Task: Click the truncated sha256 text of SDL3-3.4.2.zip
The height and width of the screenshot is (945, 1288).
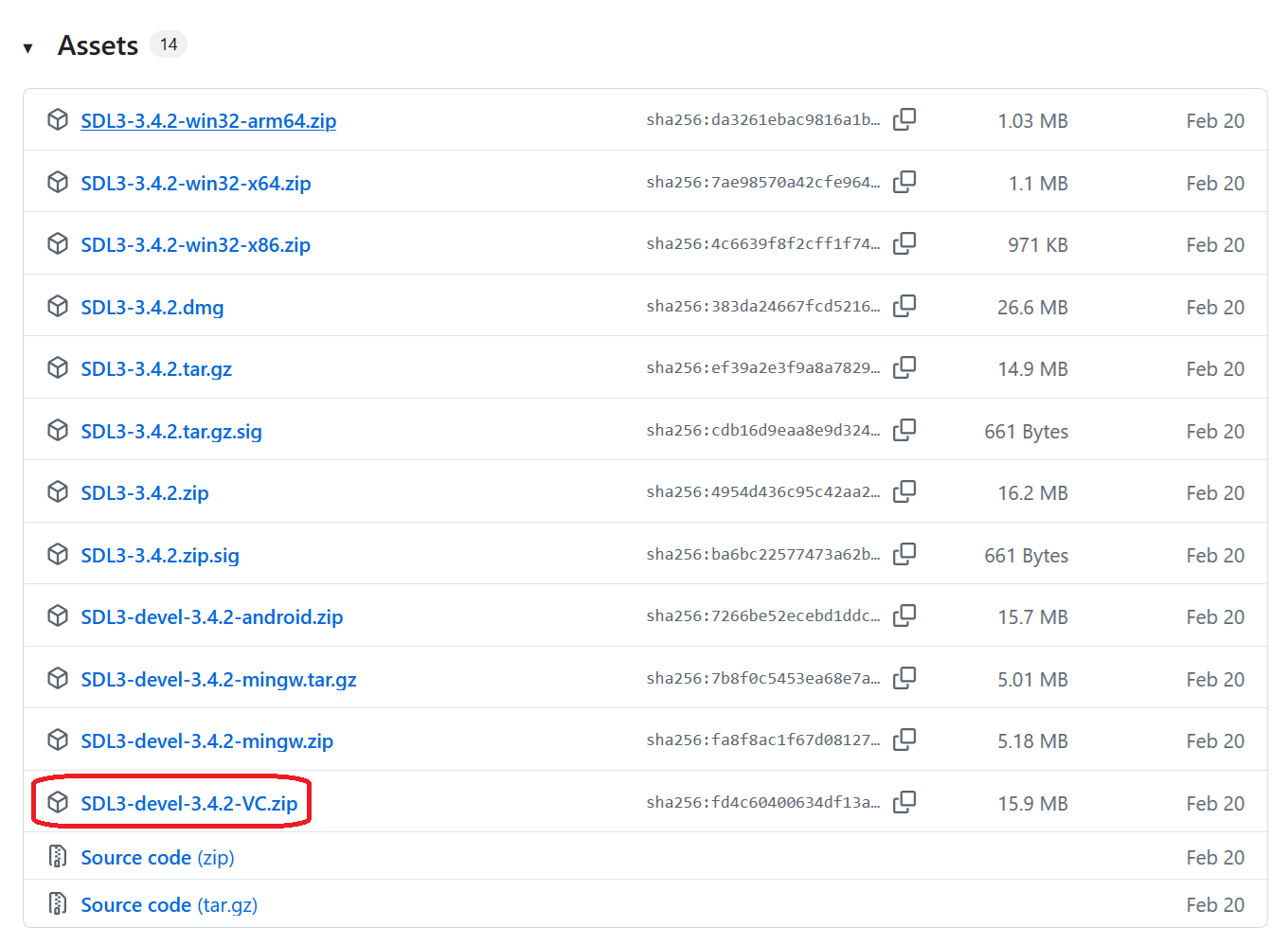Action: (765, 491)
